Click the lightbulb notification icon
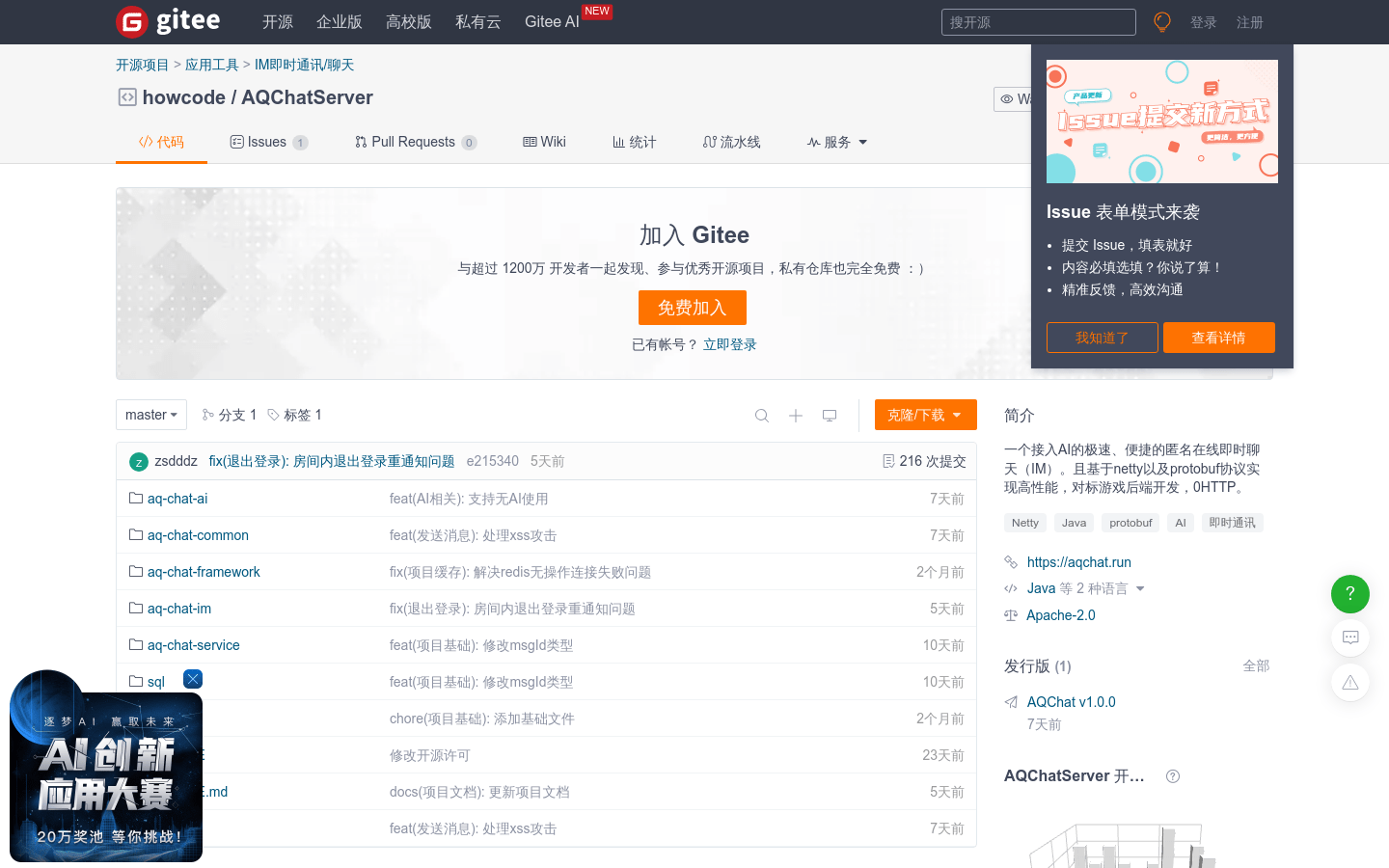The width and height of the screenshot is (1389, 868). point(1162,22)
